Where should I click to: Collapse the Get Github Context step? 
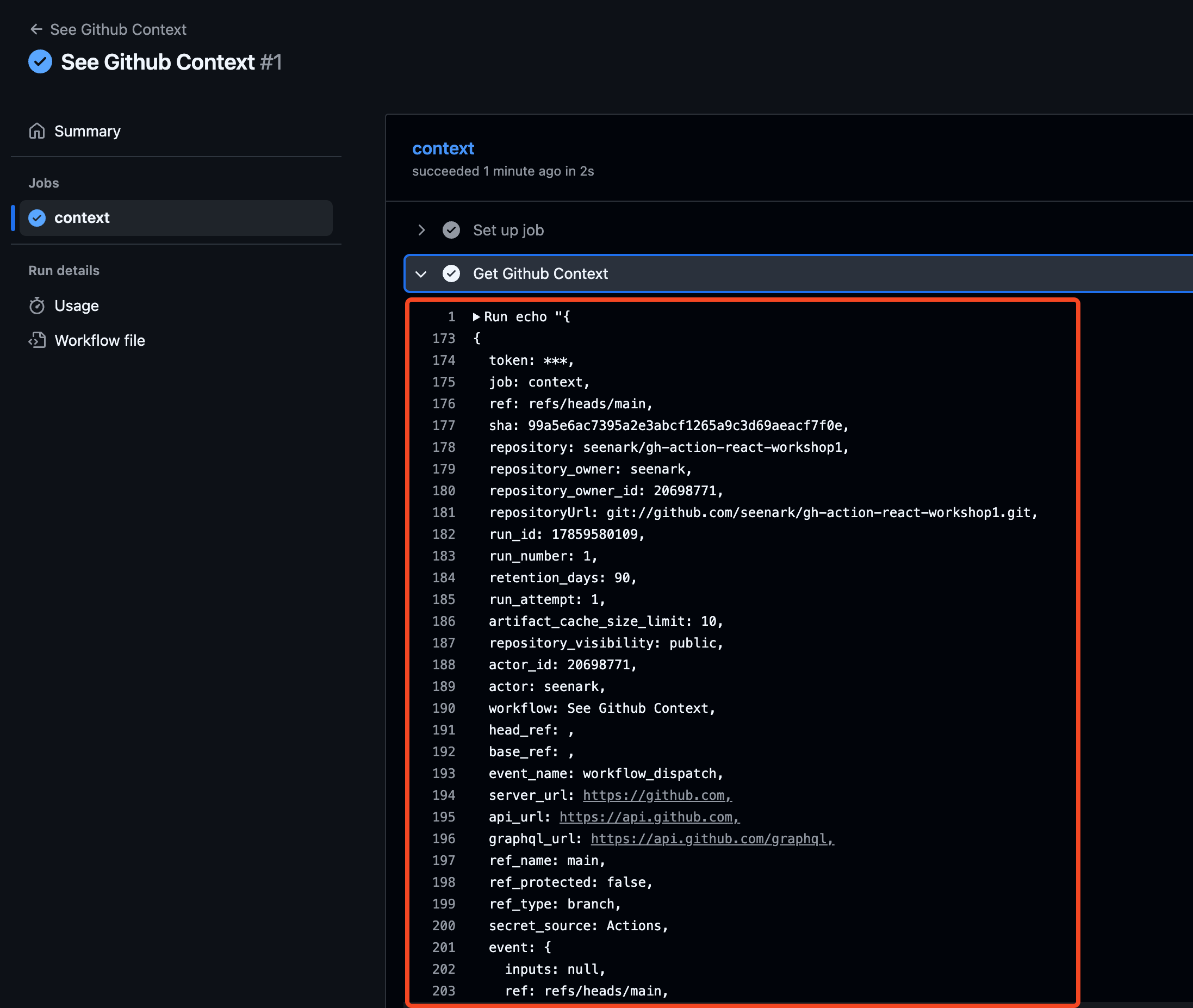click(x=421, y=273)
